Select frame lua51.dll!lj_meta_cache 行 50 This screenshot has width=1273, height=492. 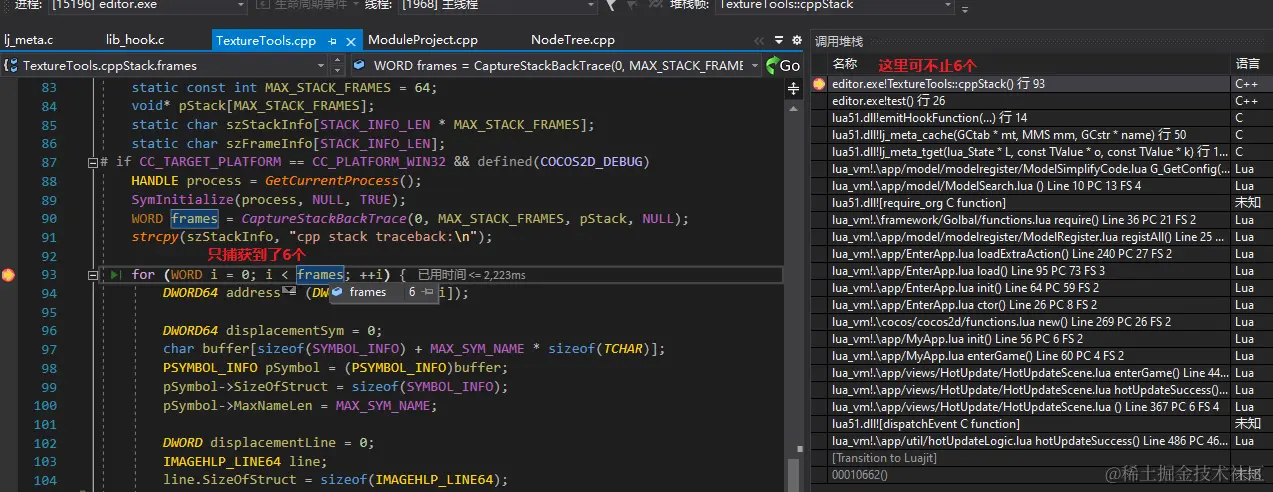click(x=1041, y=135)
